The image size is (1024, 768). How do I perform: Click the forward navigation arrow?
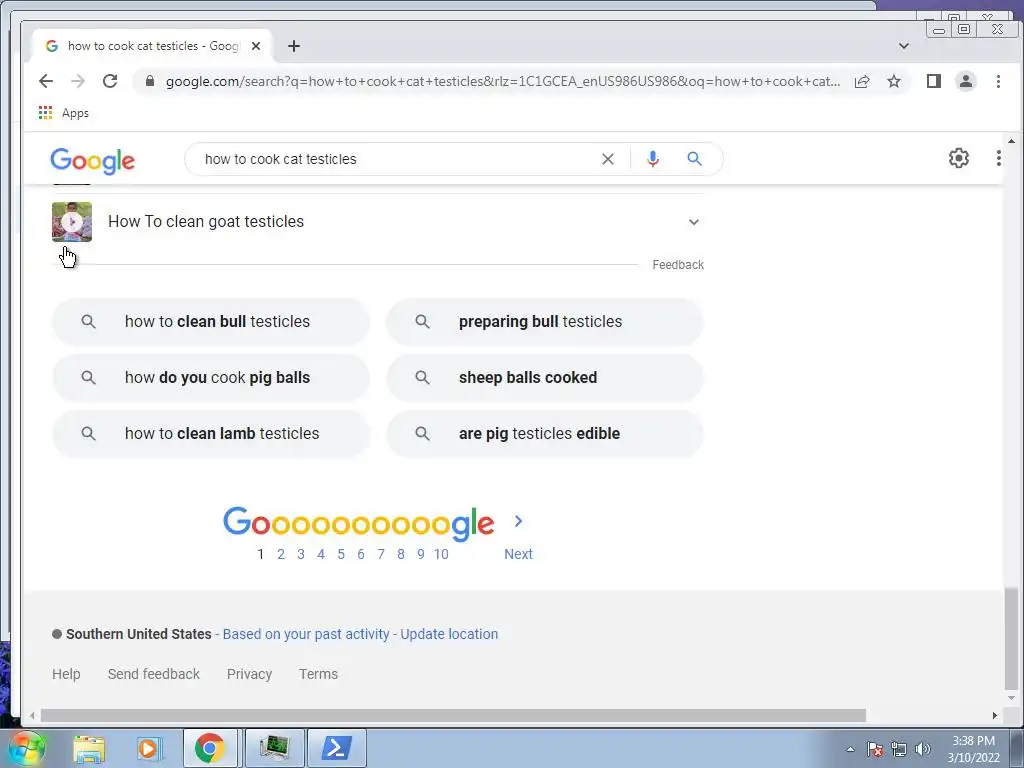tap(78, 81)
